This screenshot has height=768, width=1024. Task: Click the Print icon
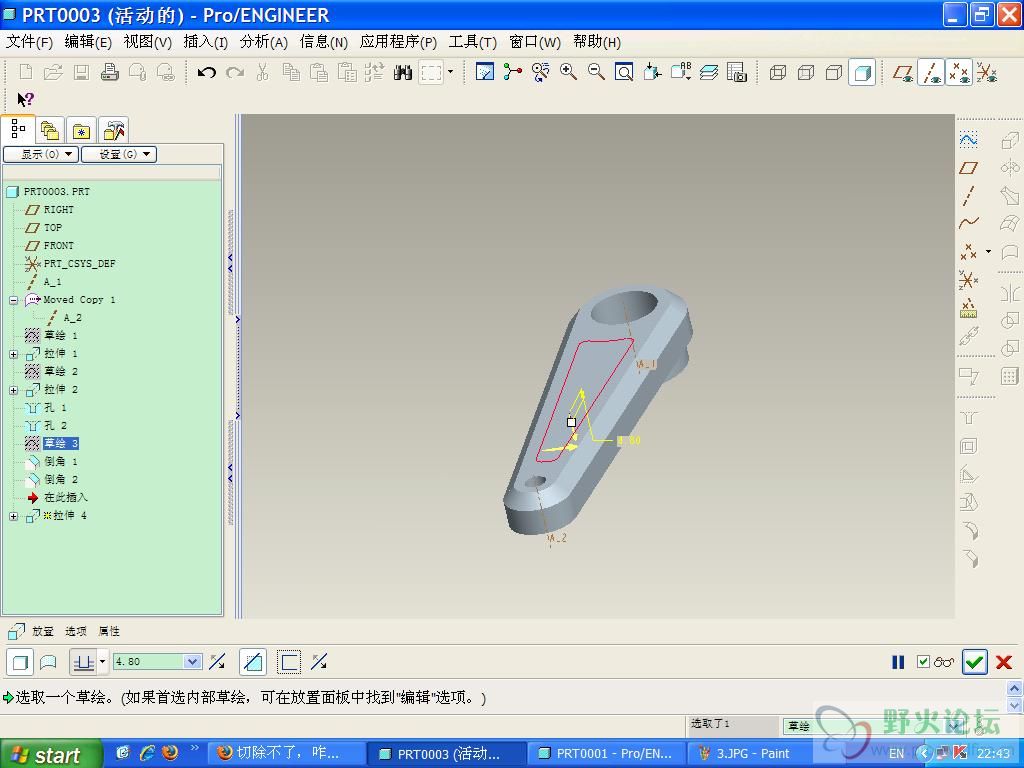point(109,72)
